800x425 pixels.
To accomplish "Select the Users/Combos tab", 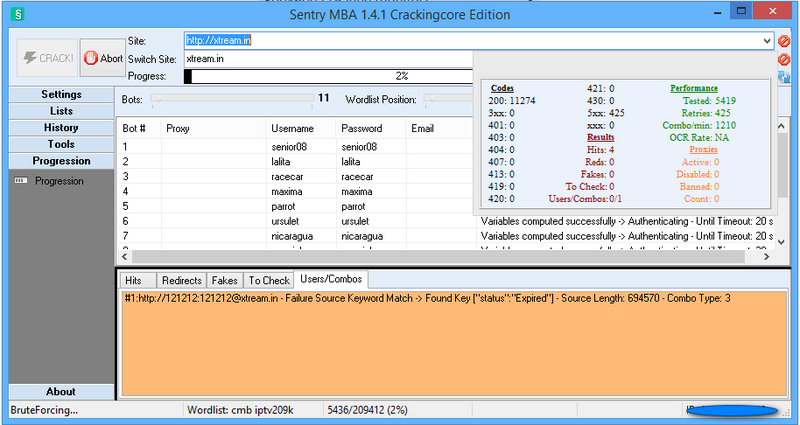I will (x=331, y=279).
